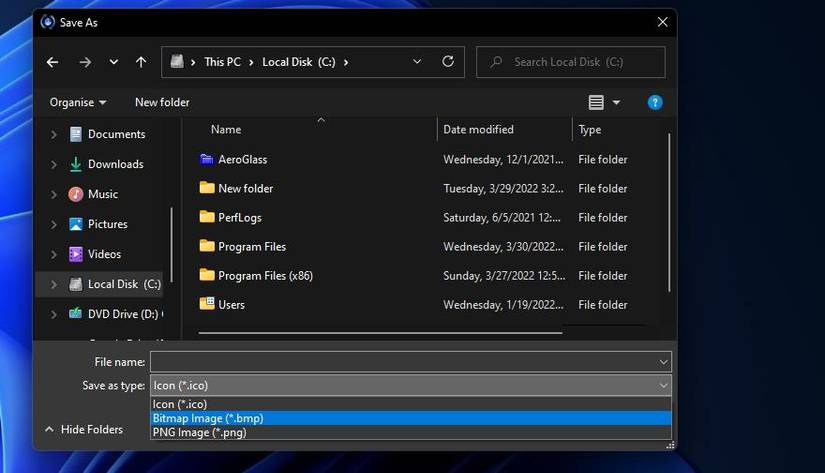This screenshot has width=825, height=473.
Task: Go up one folder level arrow
Action: (x=141, y=62)
